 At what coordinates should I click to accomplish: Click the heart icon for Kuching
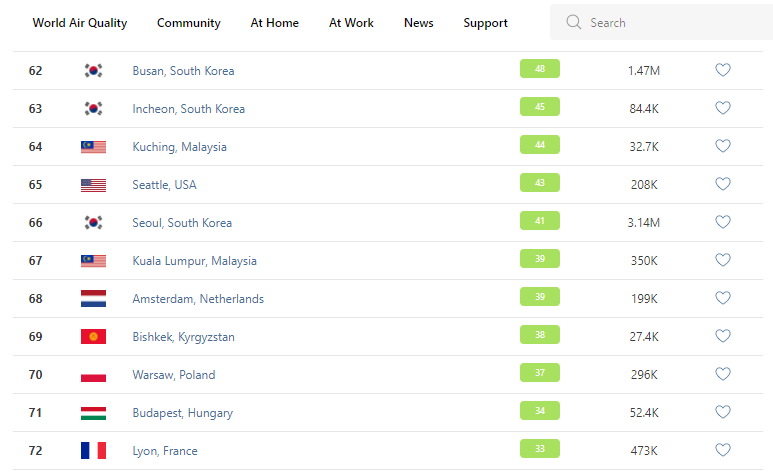tap(723, 146)
